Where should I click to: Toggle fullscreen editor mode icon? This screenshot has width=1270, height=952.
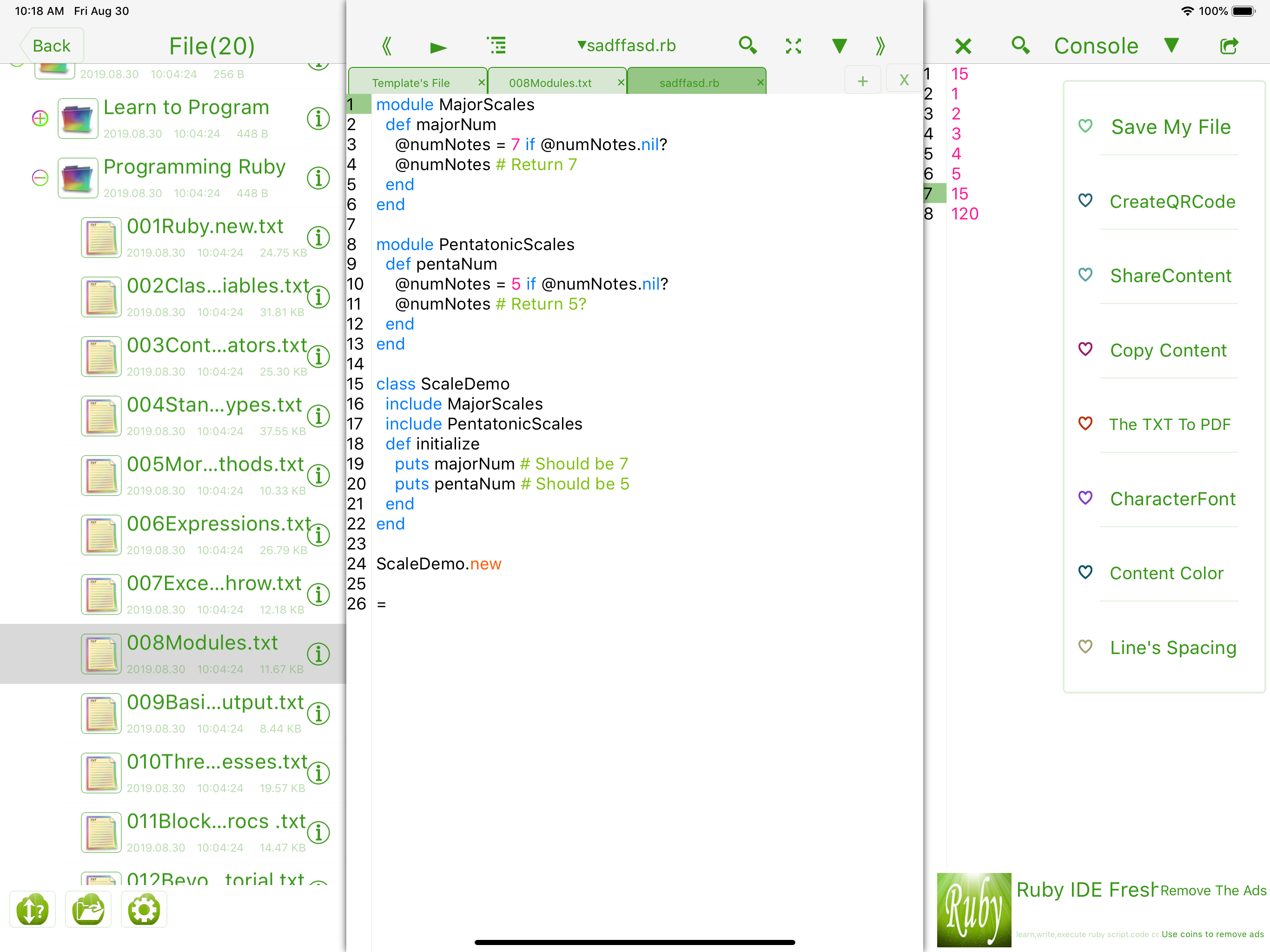click(794, 46)
